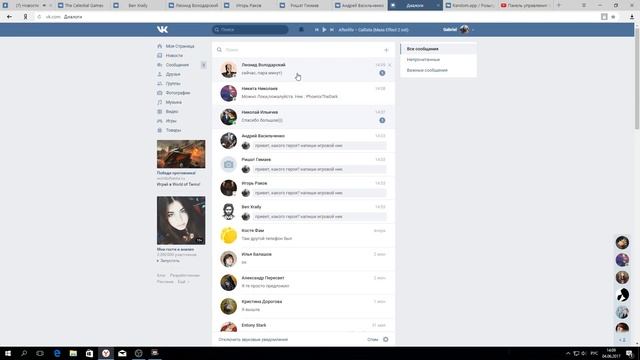Open dialog with Николай Ильичев

pos(303,117)
